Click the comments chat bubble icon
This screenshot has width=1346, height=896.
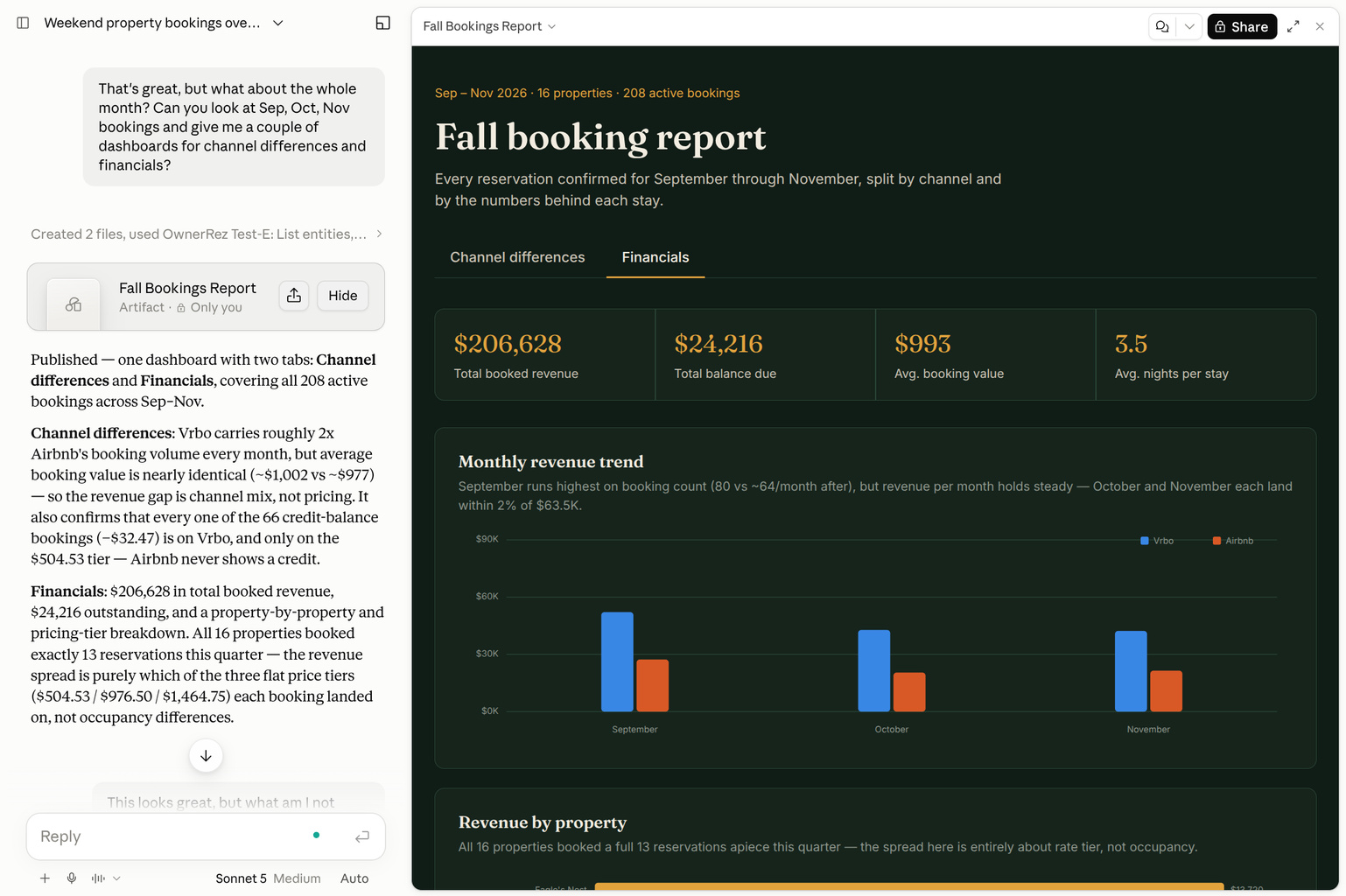click(1162, 26)
